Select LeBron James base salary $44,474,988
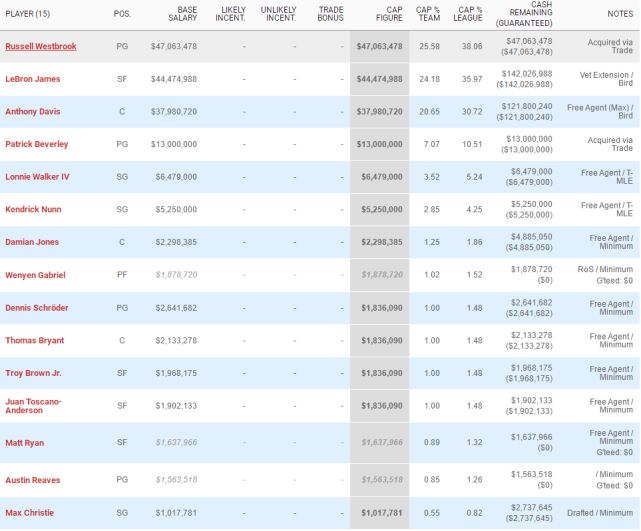 click(x=174, y=79)
